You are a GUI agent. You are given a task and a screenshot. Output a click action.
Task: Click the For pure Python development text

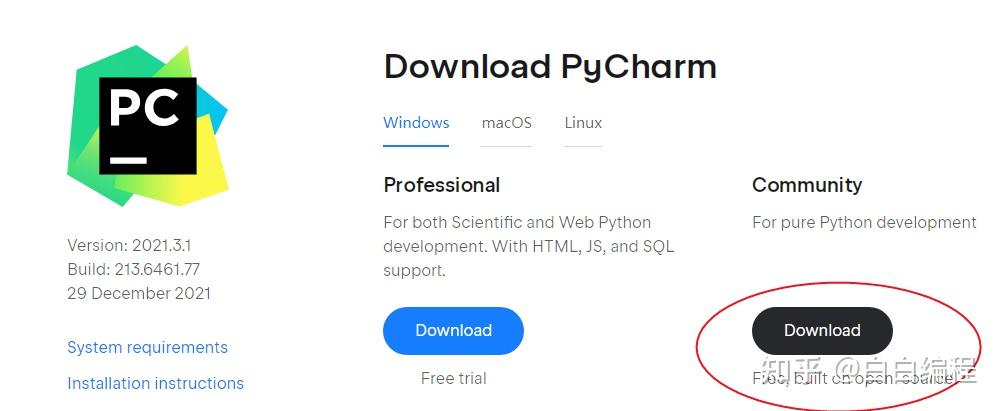pyautogui.click(x=864, y=223)
